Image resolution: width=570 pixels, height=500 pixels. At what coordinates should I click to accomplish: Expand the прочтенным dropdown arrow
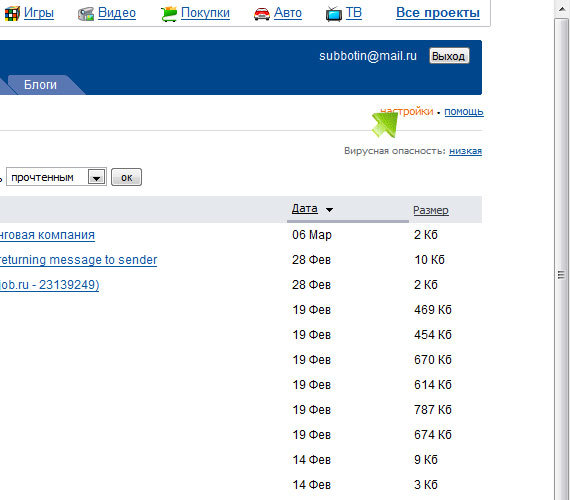[97, 177]
